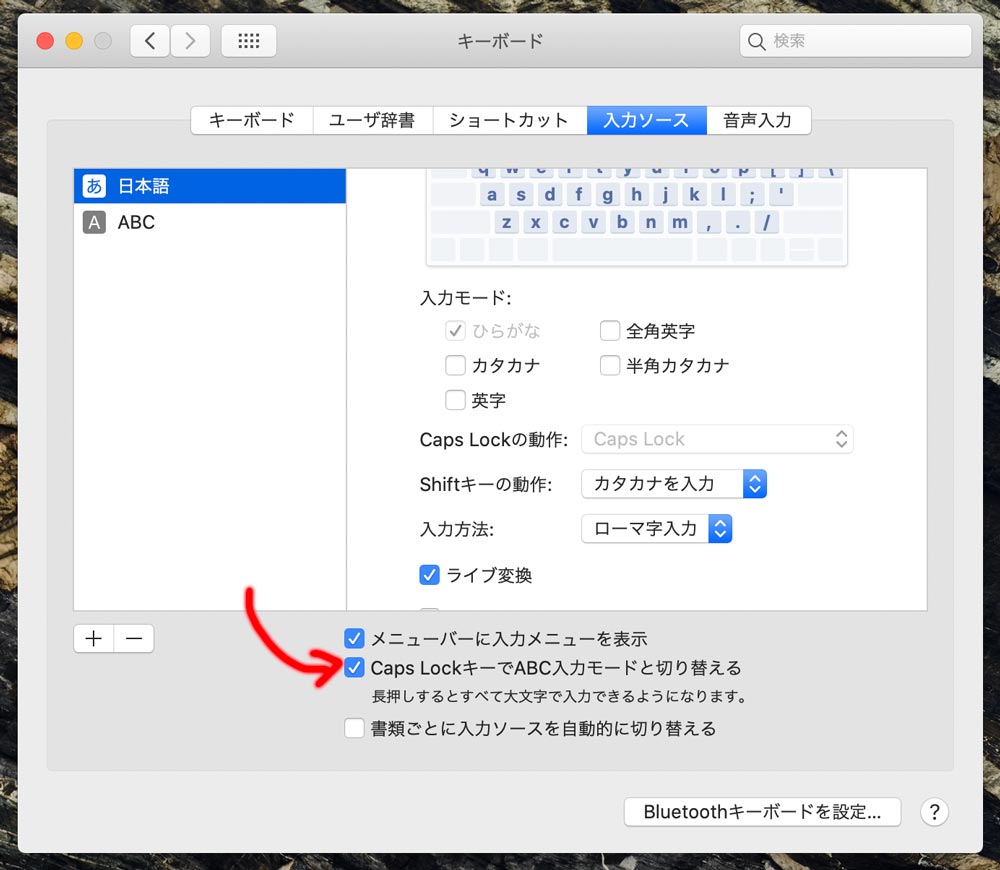The width and height of the screenshot is (1000, 870).
Task: Click Bluetoothキーボードを設定… button
Action: tap(762, 812)
